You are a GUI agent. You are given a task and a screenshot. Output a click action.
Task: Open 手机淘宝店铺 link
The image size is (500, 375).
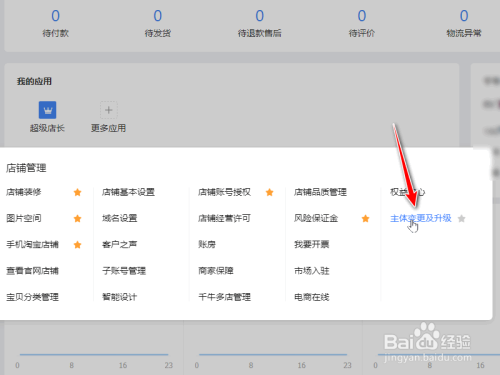[x=32, y=245]
